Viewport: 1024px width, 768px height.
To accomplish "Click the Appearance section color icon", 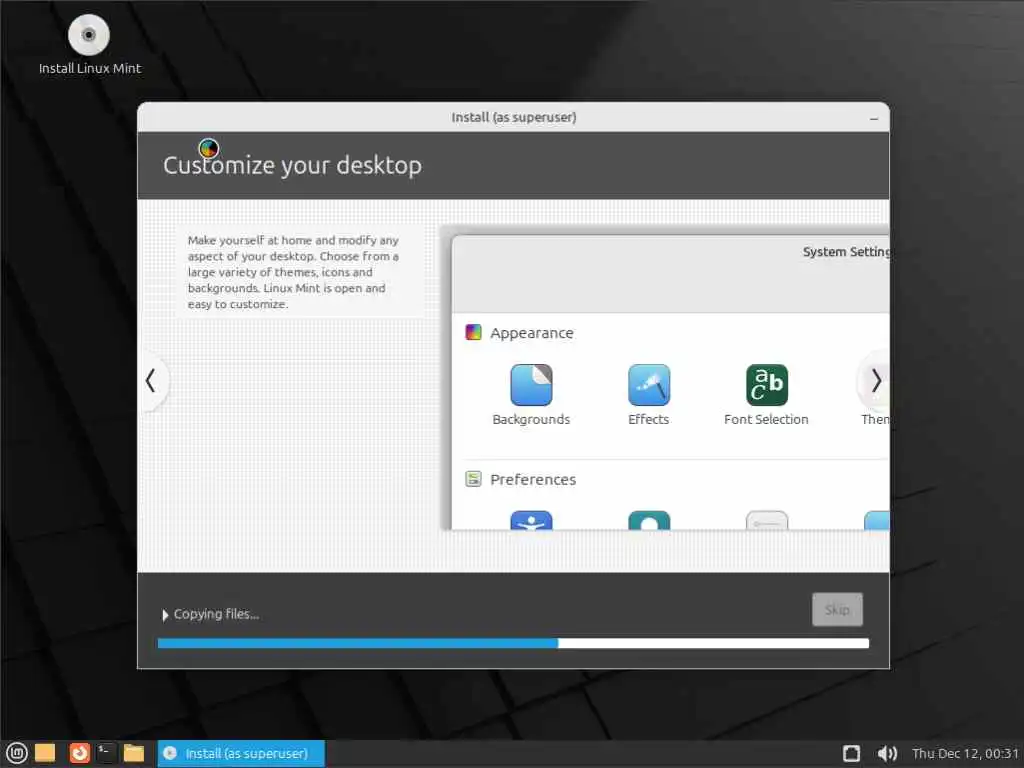I will click(473, 332).
